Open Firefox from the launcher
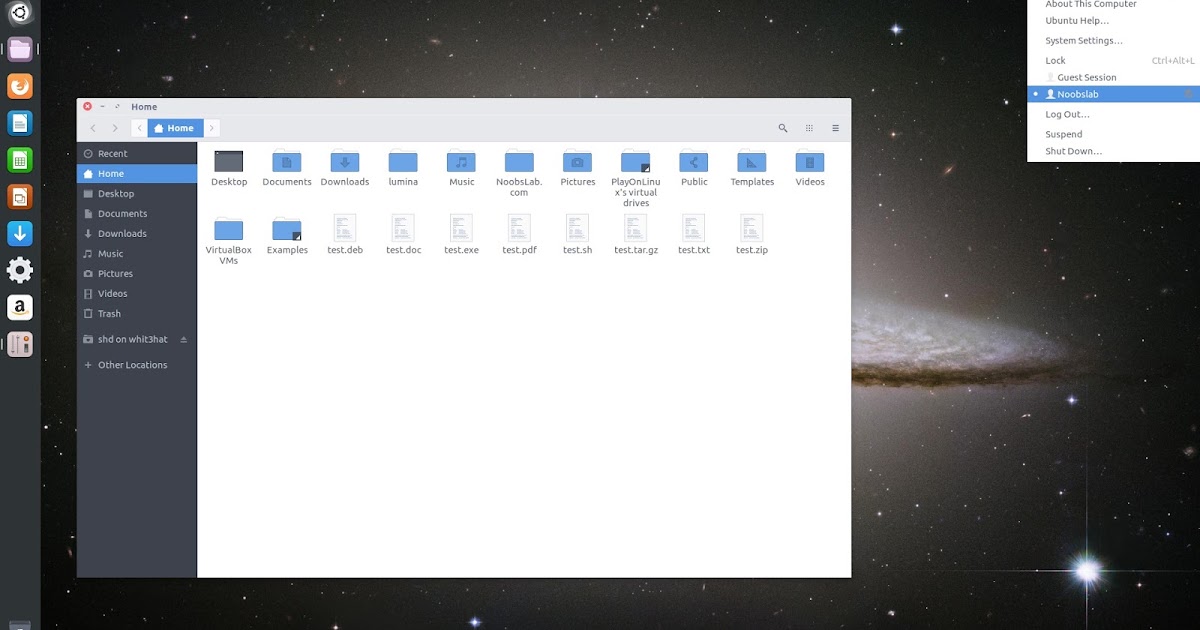This screenshot has width=1200, height=630. coord(20,86)
